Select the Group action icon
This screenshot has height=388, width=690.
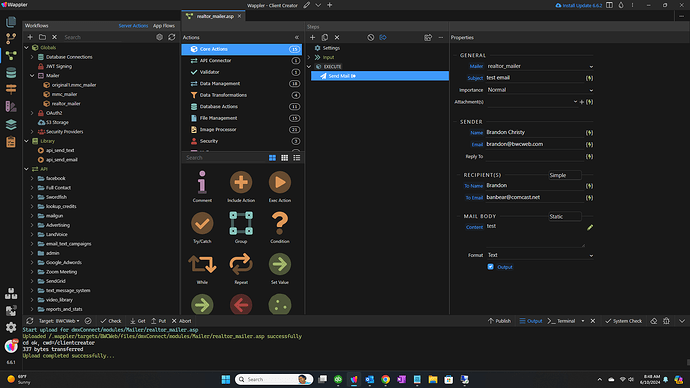[x=241, y=223]
